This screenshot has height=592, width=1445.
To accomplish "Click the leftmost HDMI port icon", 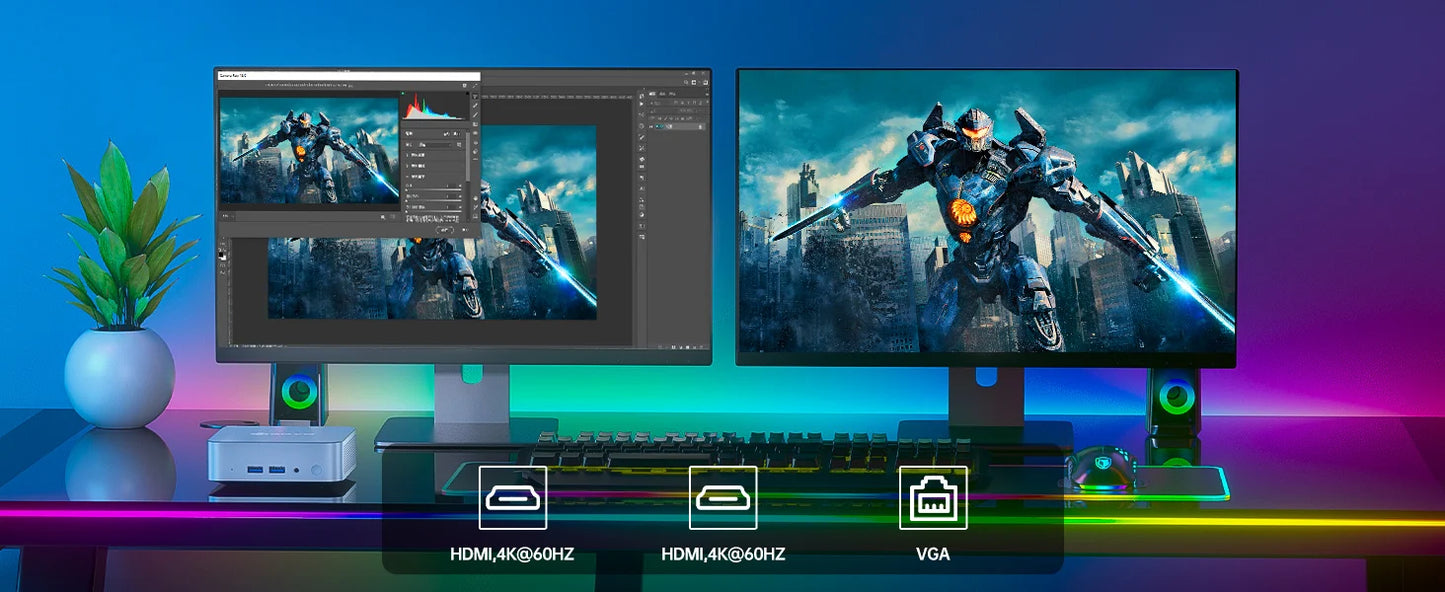I will 512,497.
